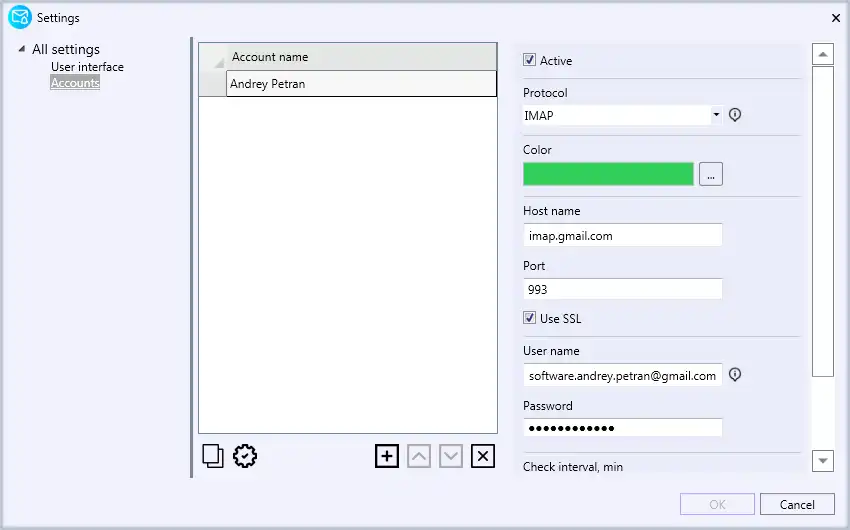Select the Andrey Petran account row

click(x=361, y=83)
